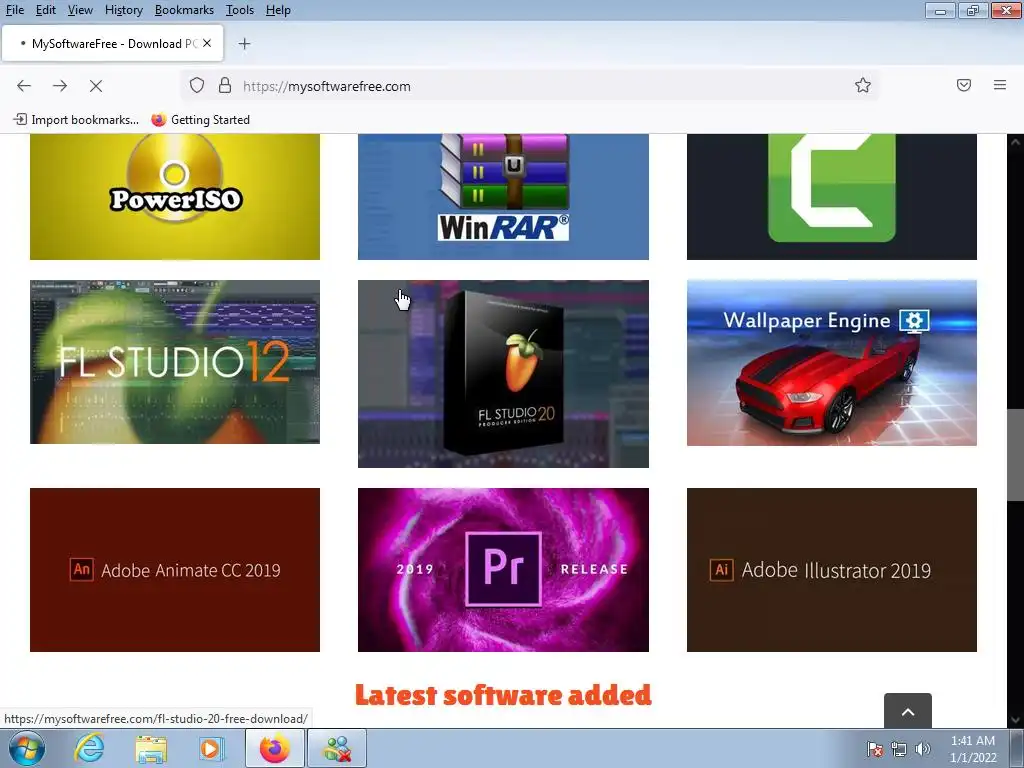Open the Windows Start menu orb
This screenshot has width=1024, height=768.
(x=27, y=748)
